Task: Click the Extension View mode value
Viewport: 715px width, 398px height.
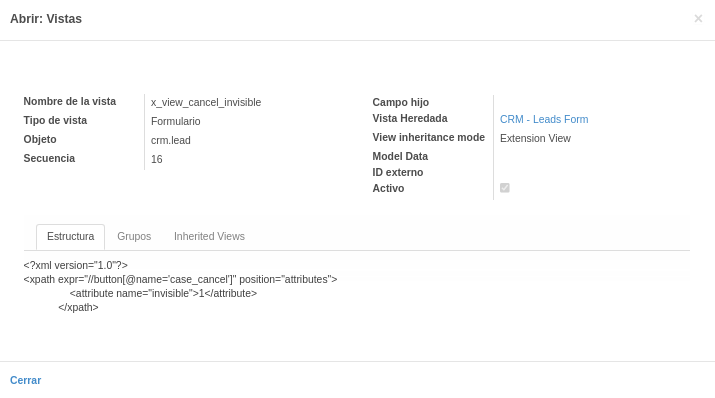Action: click(535, 139)
